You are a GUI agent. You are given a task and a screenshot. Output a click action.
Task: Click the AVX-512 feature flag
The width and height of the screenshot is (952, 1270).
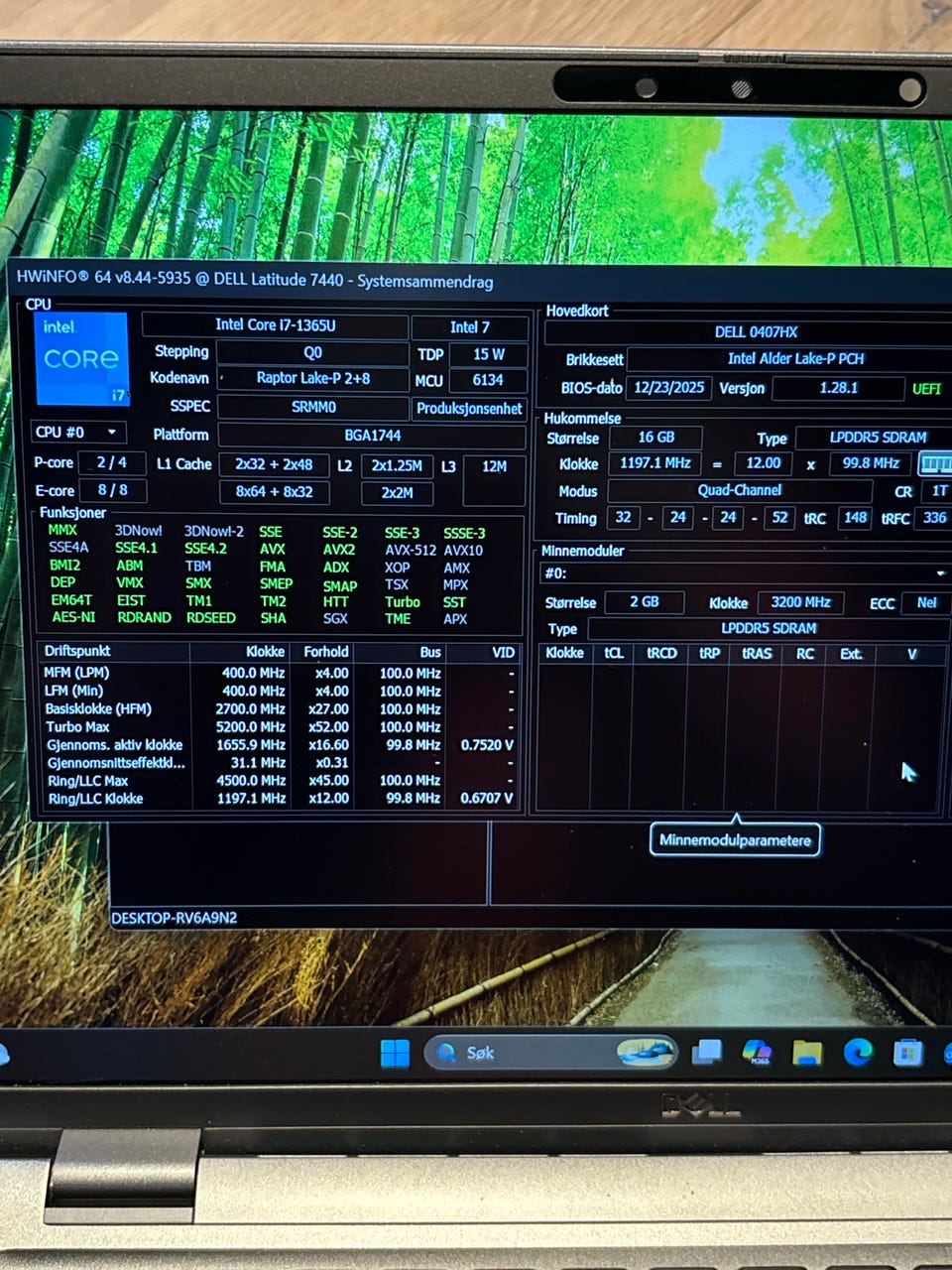[411, 550]
